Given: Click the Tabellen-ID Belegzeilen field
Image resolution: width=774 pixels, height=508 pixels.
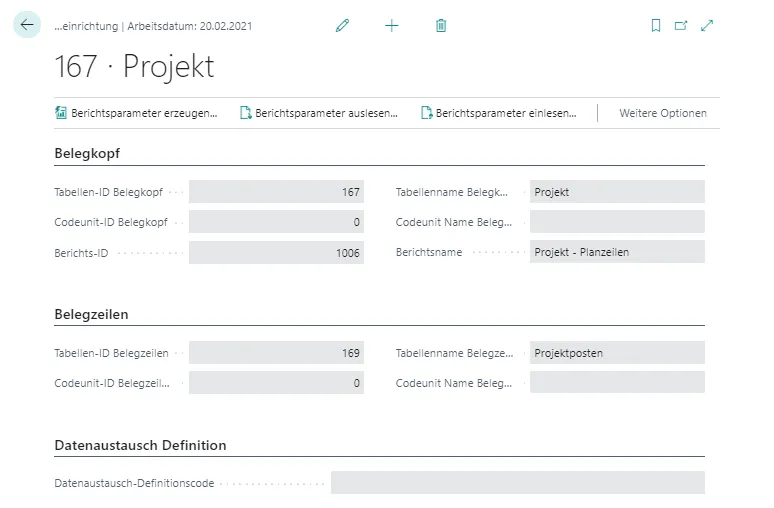Looking at the screenshot, I should (x=276, y=353).
